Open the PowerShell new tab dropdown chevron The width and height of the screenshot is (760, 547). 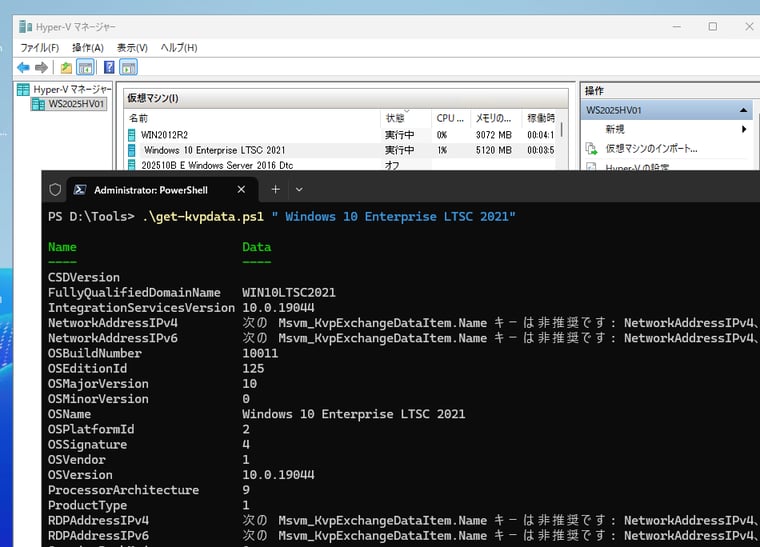click(x=299, y=189)
